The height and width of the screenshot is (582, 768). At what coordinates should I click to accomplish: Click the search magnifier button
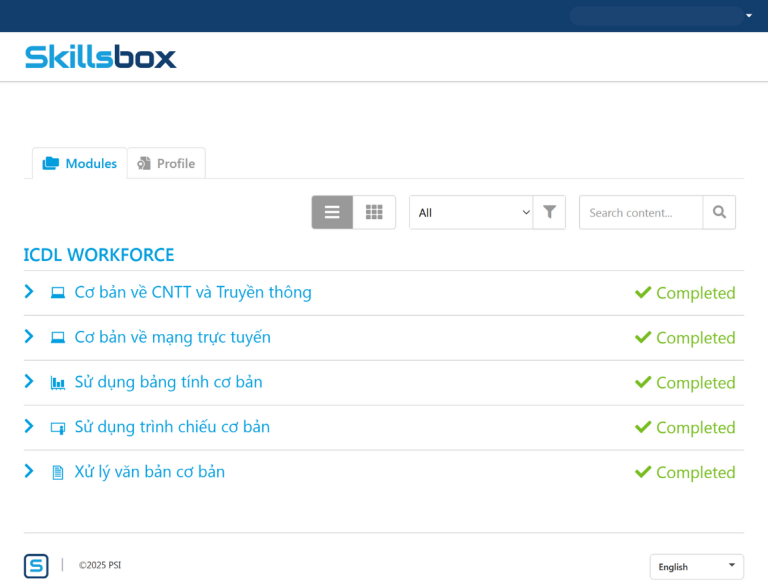pyautogui.click(x=719, y=212)
